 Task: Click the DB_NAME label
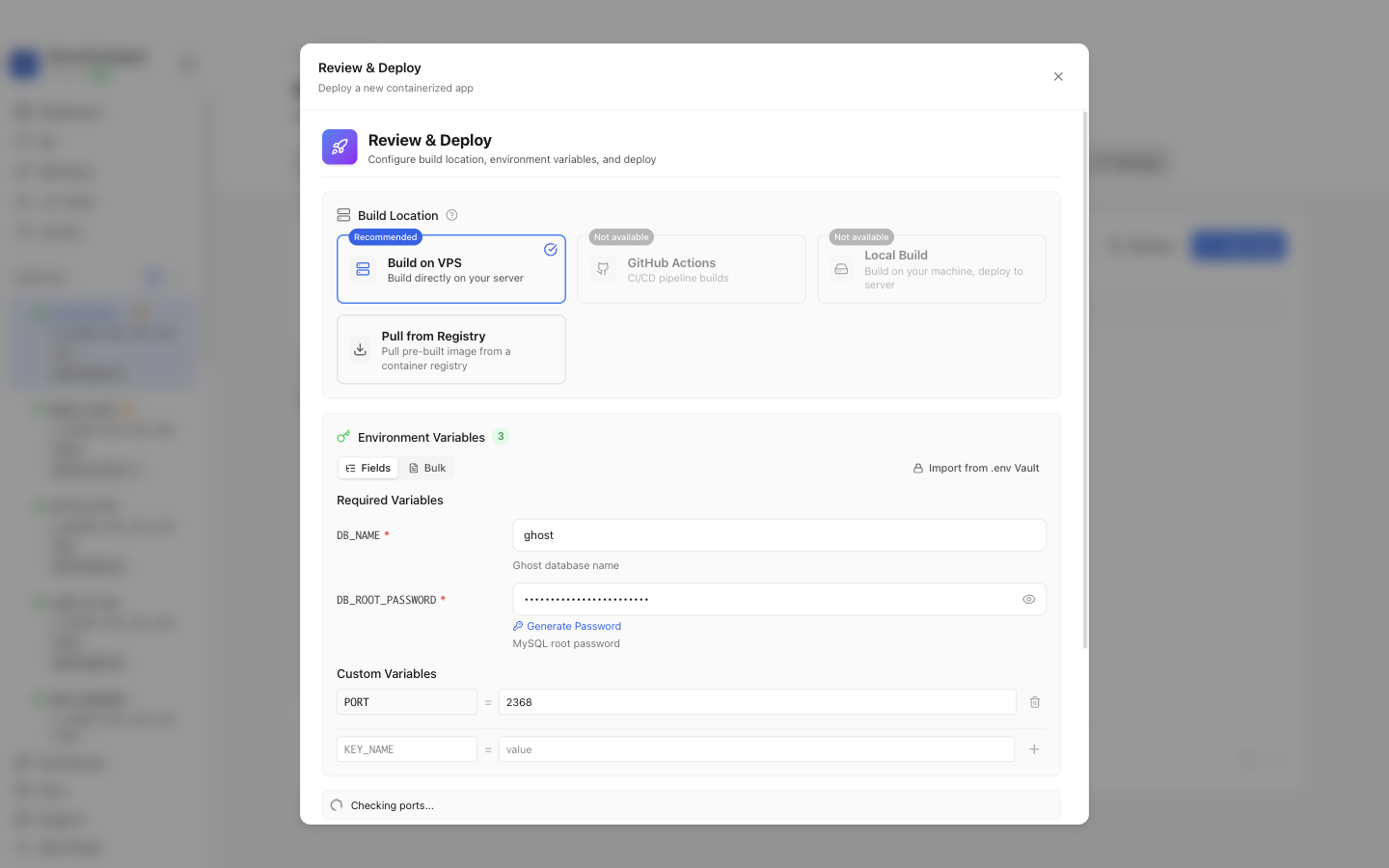358,535
